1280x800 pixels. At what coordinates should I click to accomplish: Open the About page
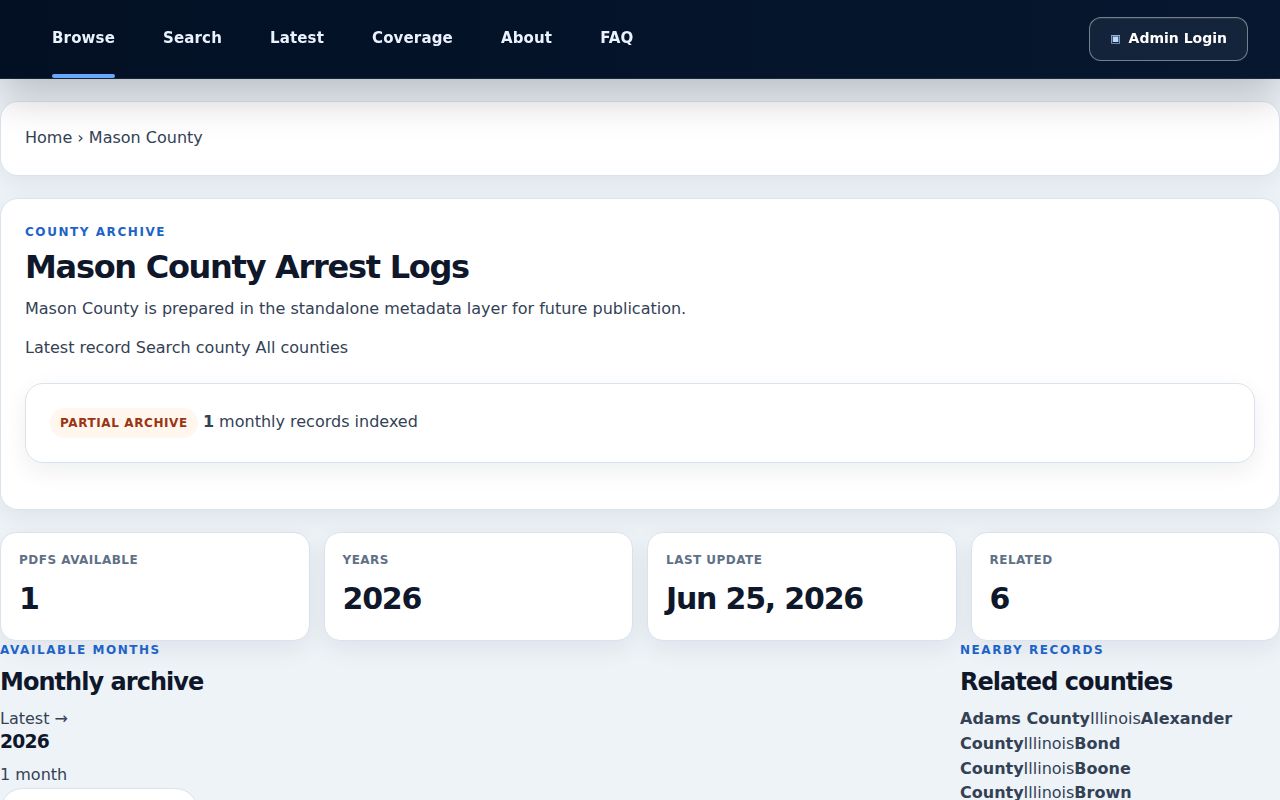(526, 38)
